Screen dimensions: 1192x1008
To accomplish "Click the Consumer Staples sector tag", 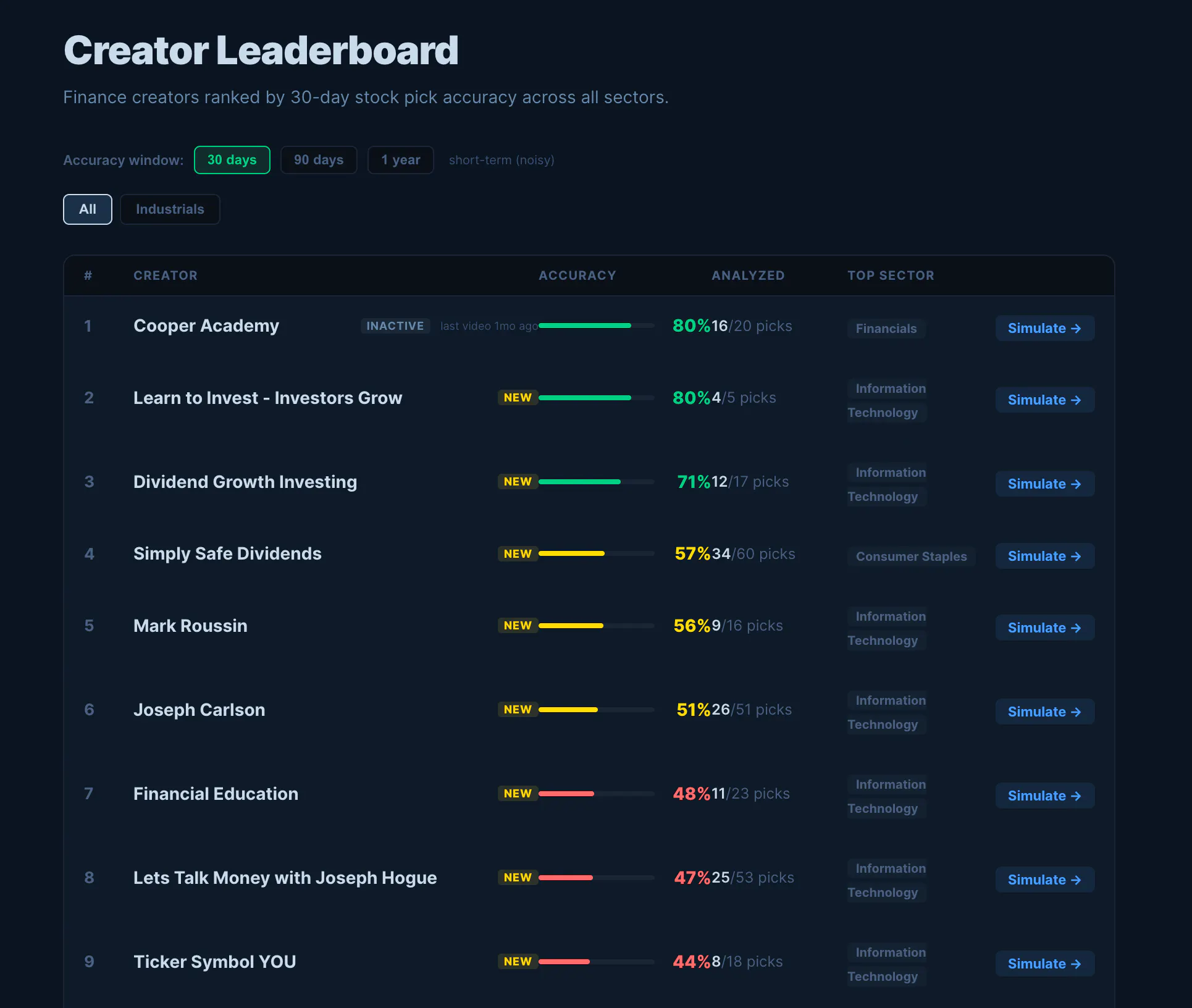I will click(x=912, y=556).
